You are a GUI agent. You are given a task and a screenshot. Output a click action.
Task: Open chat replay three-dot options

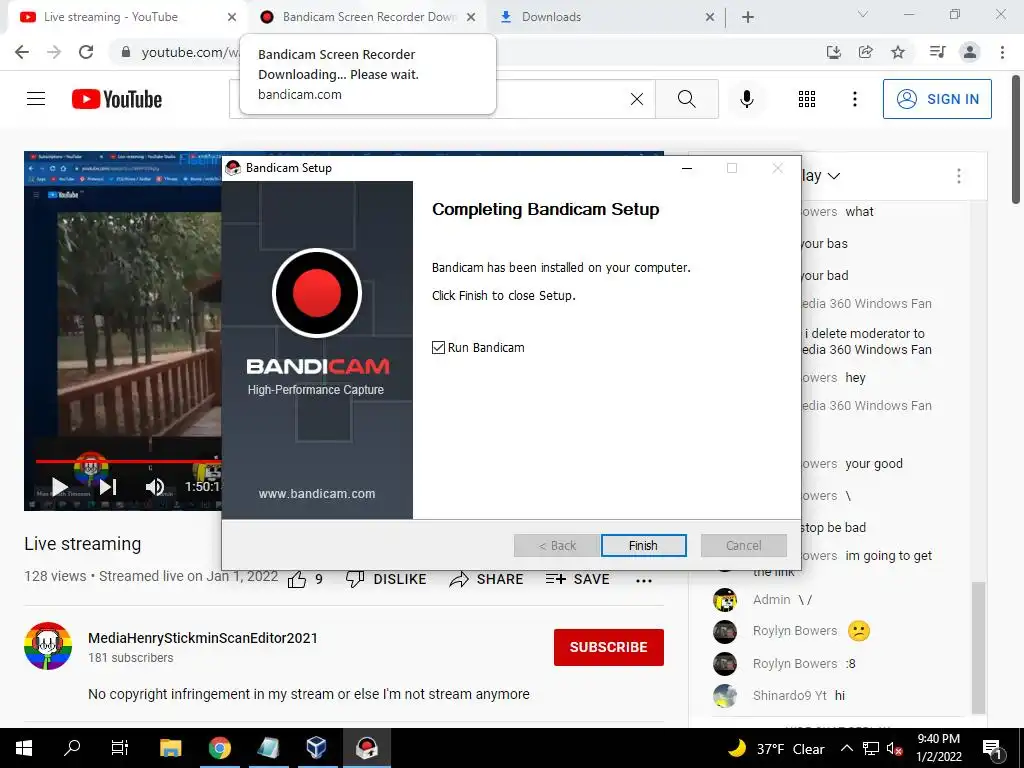click(x=959, y=176)
